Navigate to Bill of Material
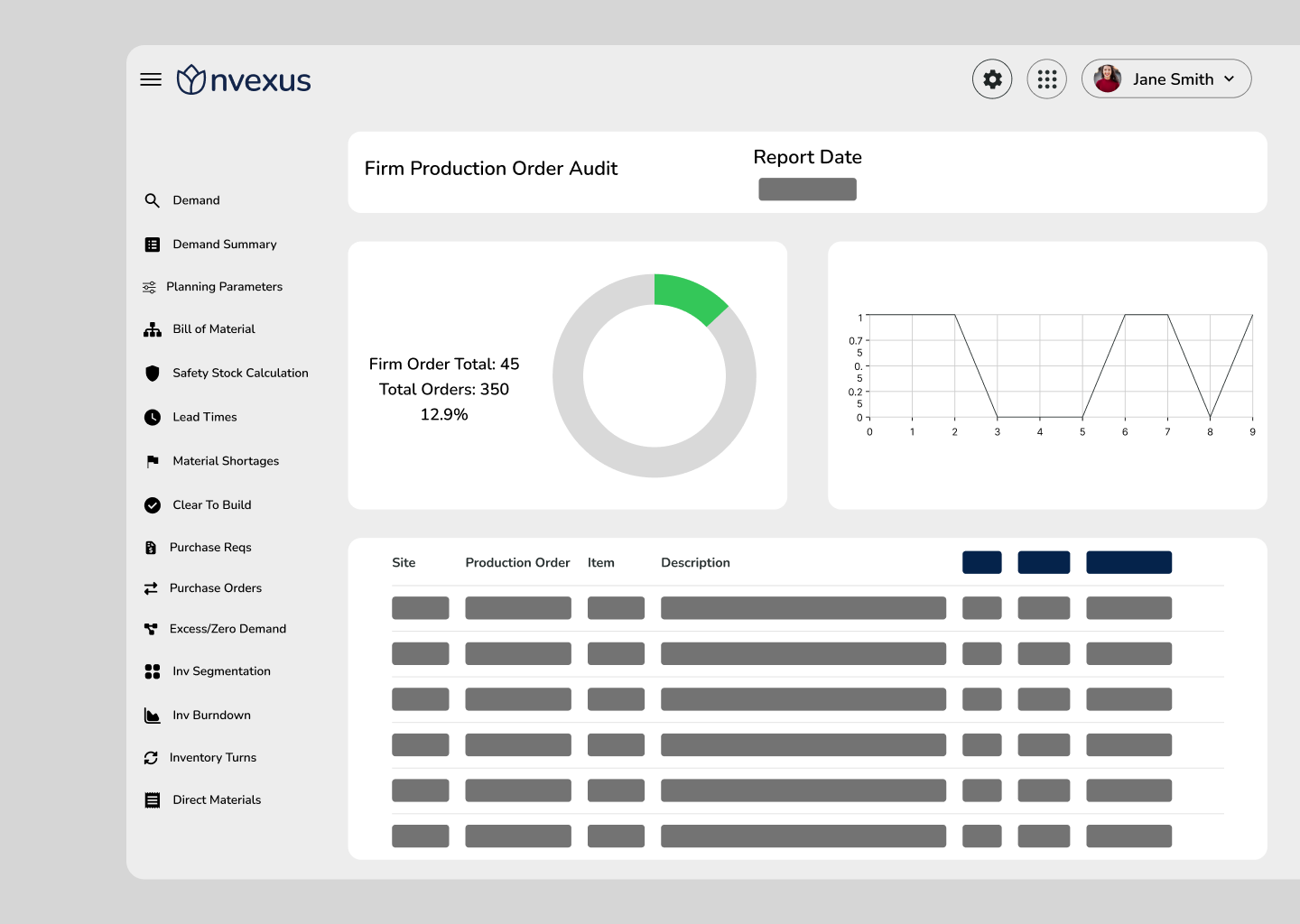This screenshot has width=1300, height=924. click(x=214, y=329)
